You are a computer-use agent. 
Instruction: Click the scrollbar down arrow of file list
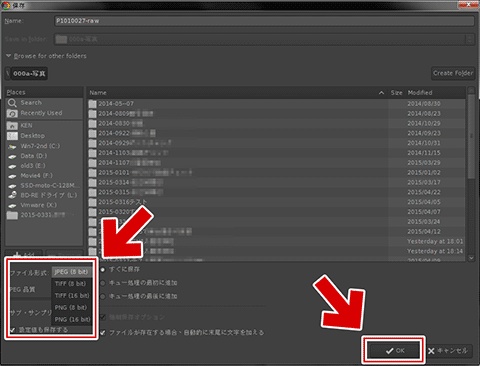(x=471, y=258)
